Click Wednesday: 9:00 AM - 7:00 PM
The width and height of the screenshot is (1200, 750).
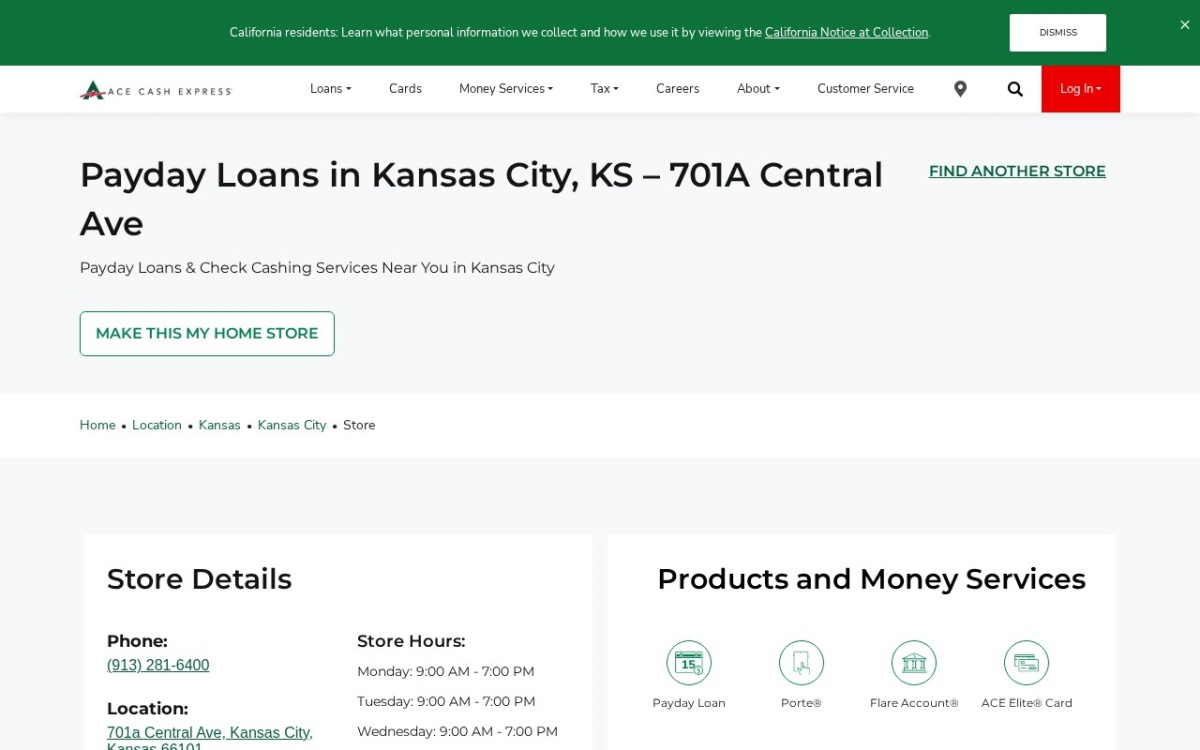point(457,731)
